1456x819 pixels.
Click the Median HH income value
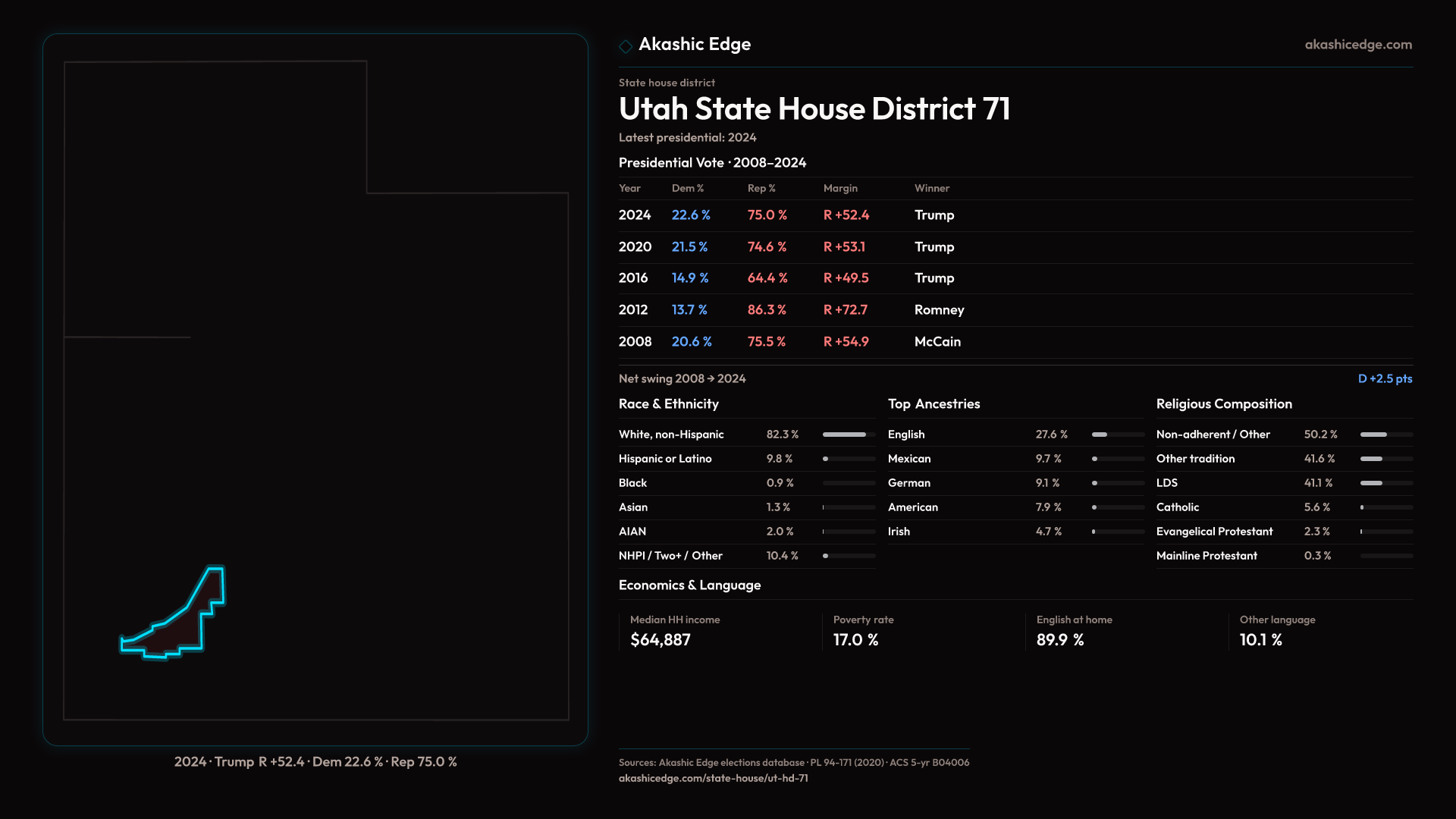coord(660,640)
